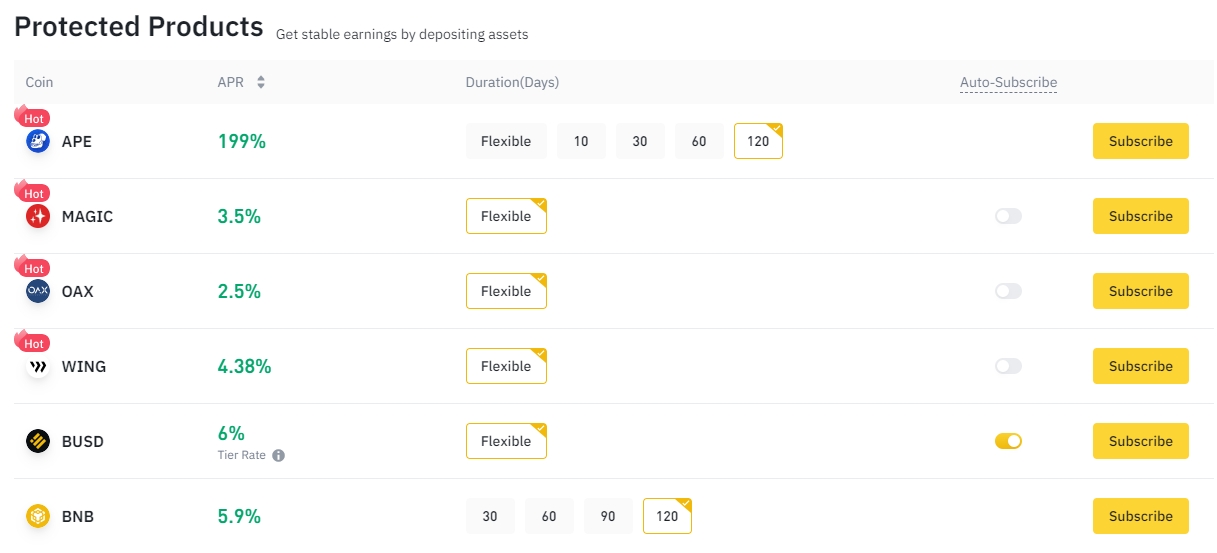Click the OAX coin icon
The image size is (1217, 553).
click(x=38, y=291)
